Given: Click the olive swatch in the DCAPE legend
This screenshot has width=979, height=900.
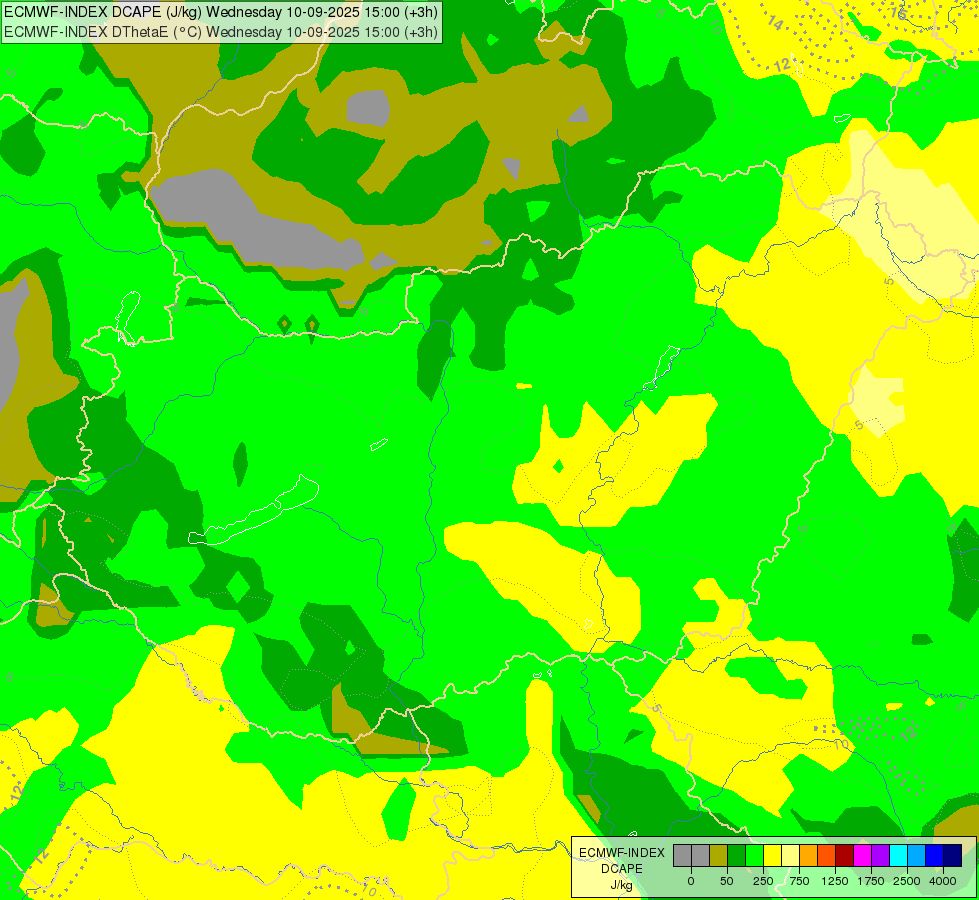Looking at the screenshot, I should click(x=719, y=856).
